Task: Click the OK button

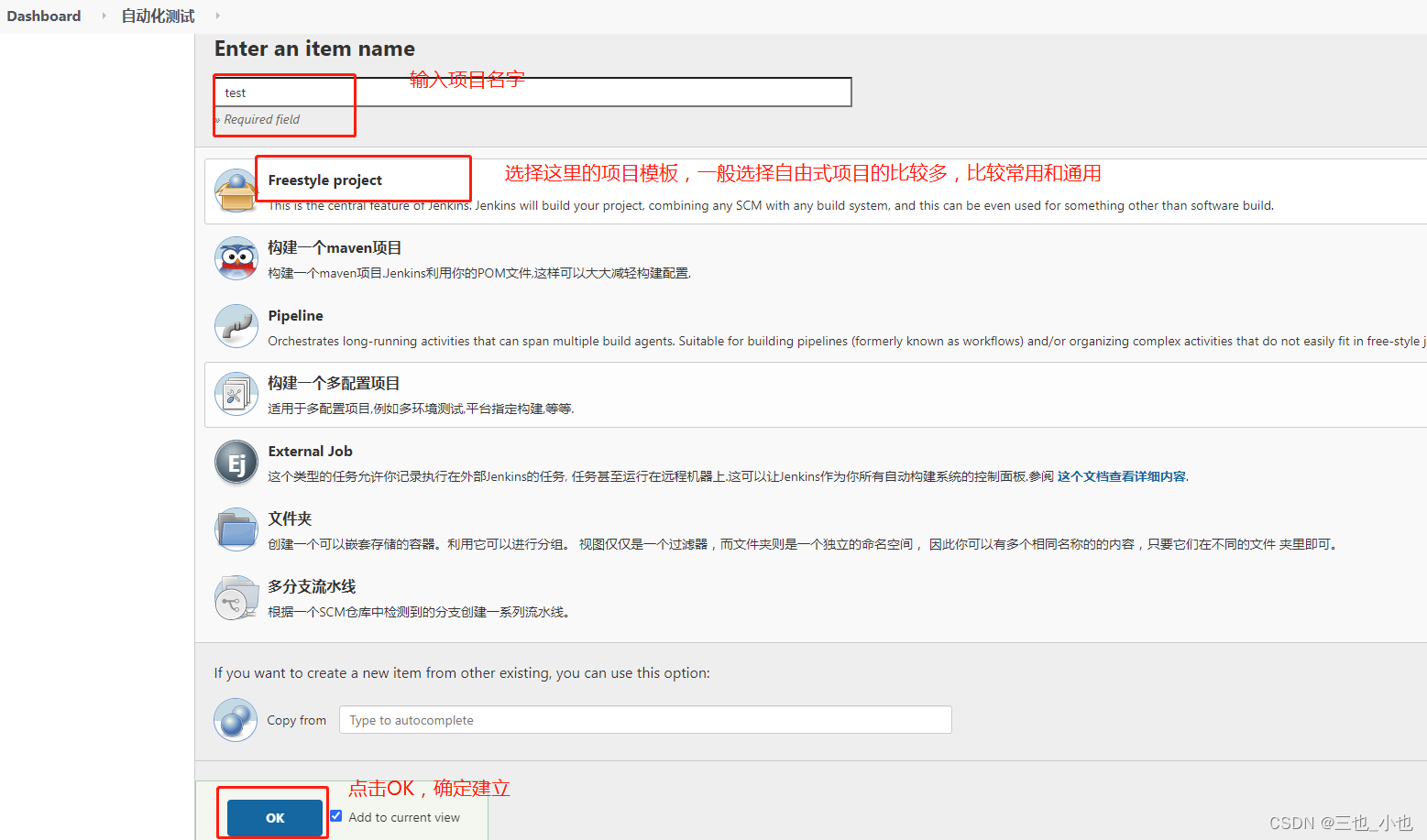Action: [x=275, y=818]
